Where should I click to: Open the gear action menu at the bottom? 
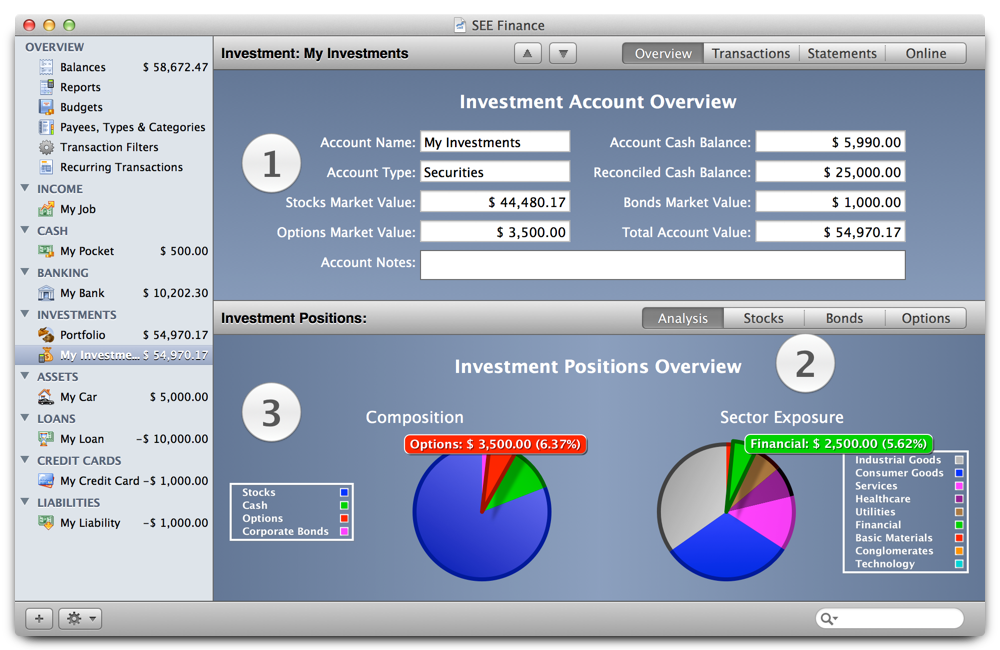click(79, 618)
